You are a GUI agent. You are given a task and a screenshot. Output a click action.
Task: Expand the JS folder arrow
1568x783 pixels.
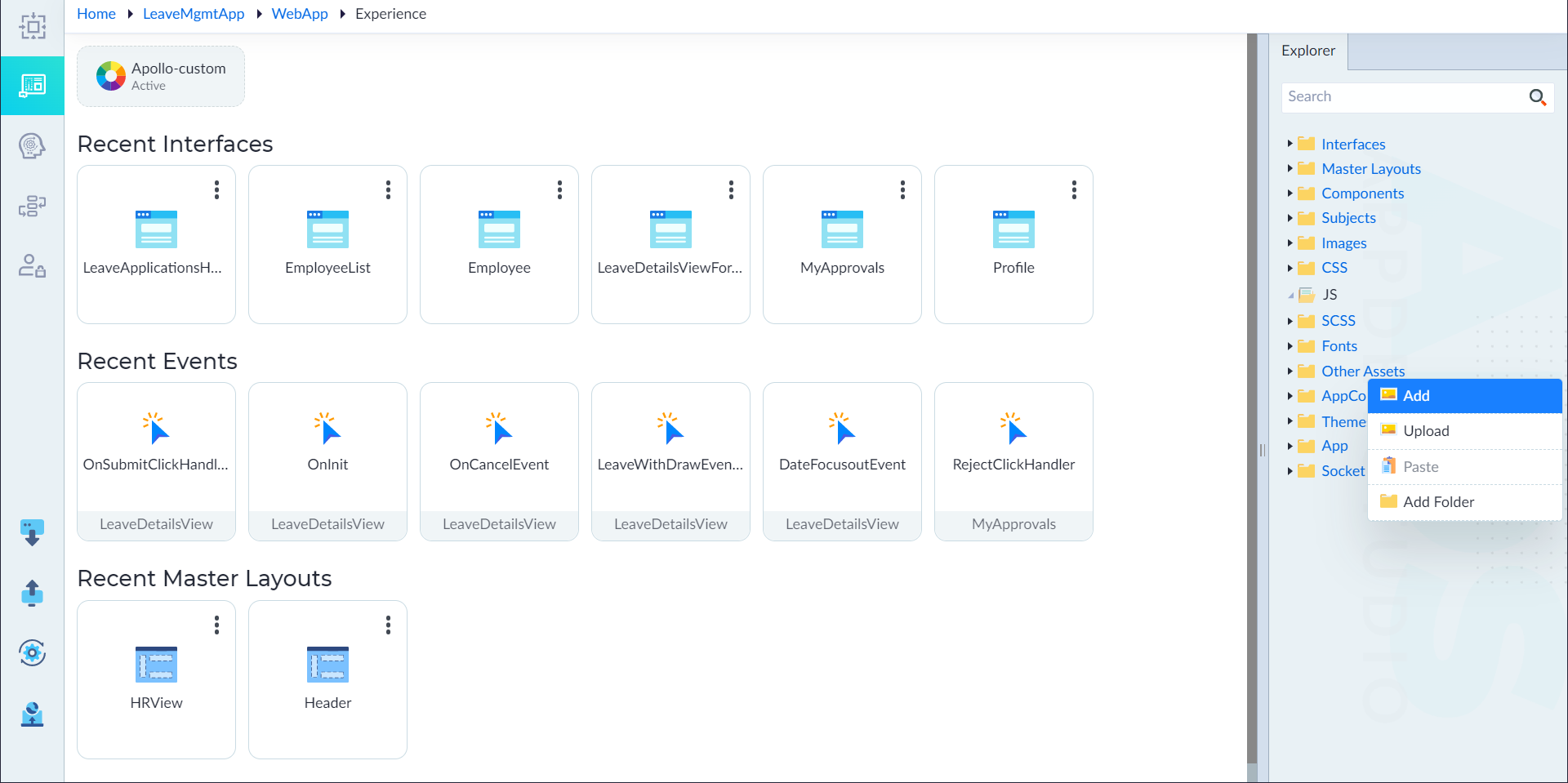(x=1290, y=296)
